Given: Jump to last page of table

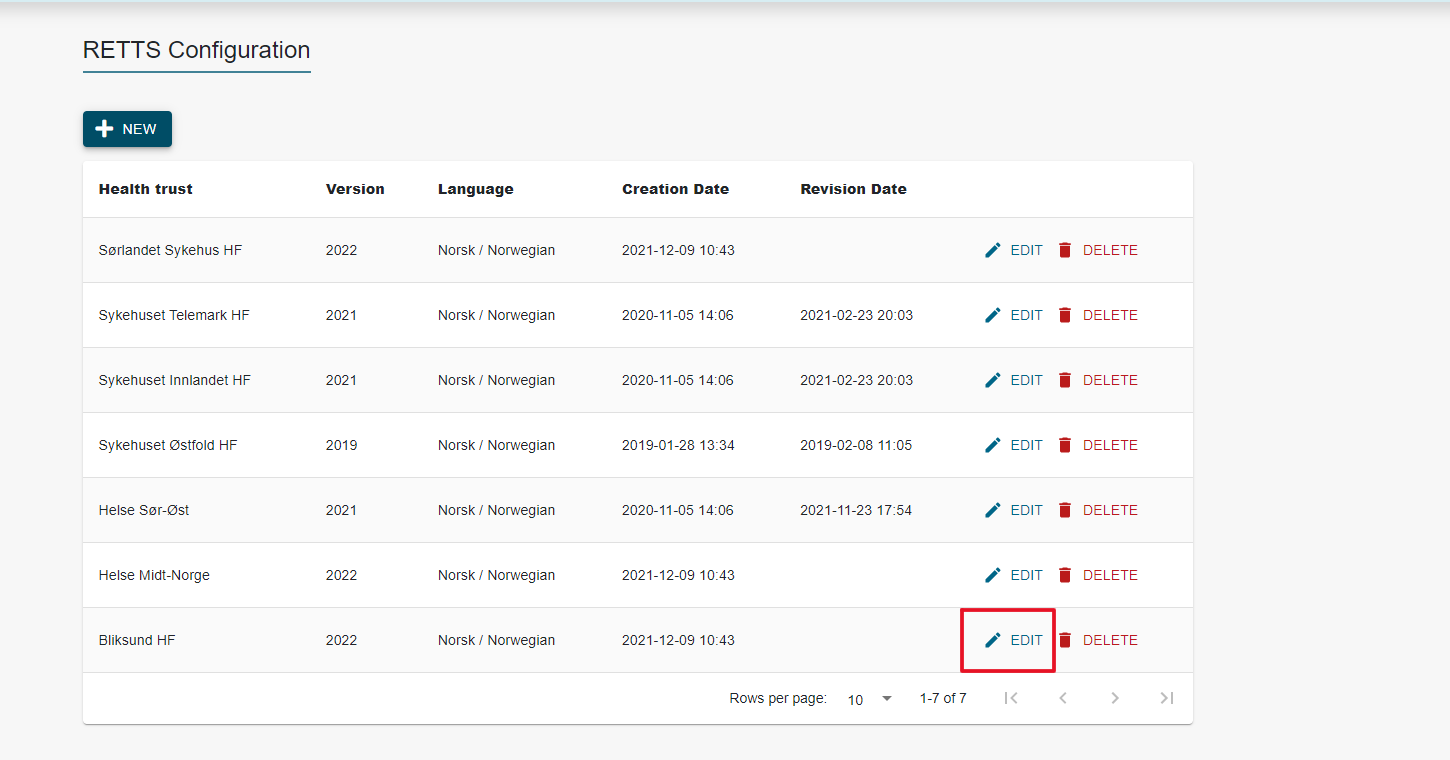Looking at the screenshot, I should tap(1167, 698).
